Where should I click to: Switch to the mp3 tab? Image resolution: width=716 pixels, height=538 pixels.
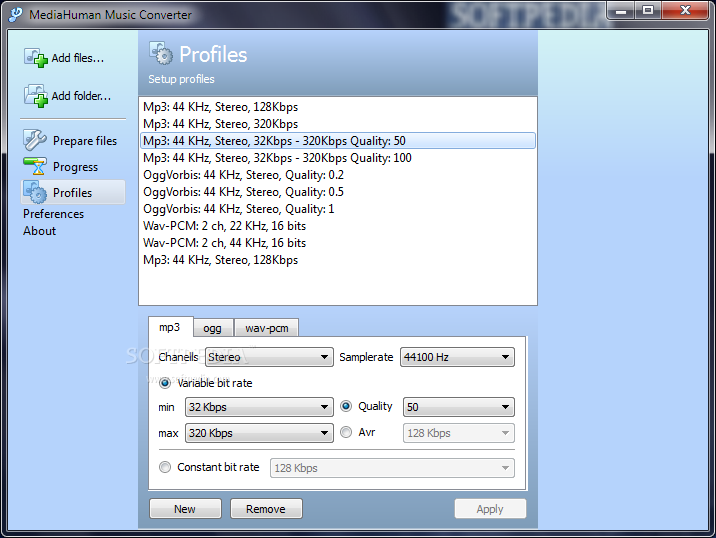click(170, 327)
